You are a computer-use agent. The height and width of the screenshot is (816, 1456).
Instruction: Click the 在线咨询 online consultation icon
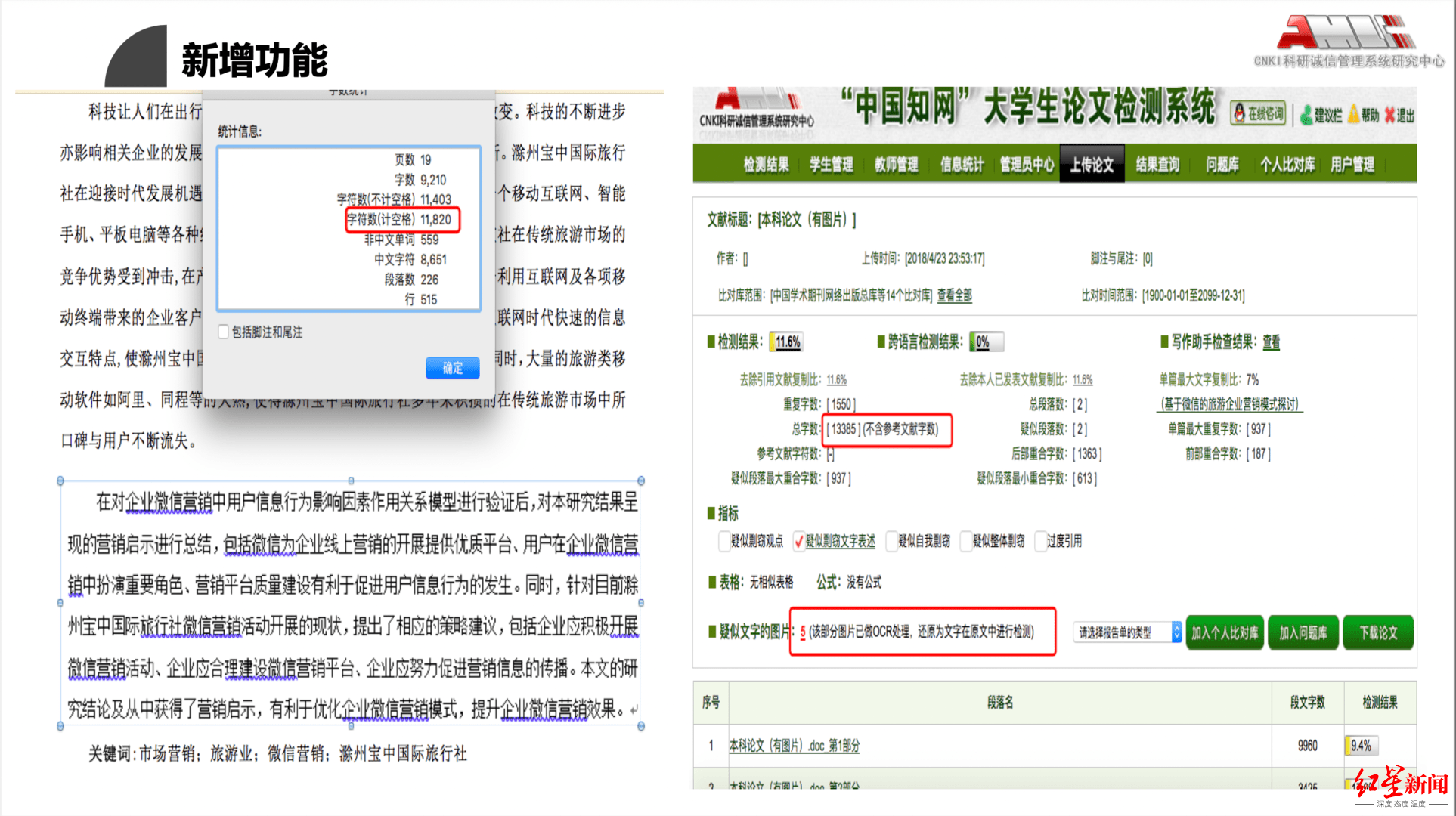(x=1259, y=114)
